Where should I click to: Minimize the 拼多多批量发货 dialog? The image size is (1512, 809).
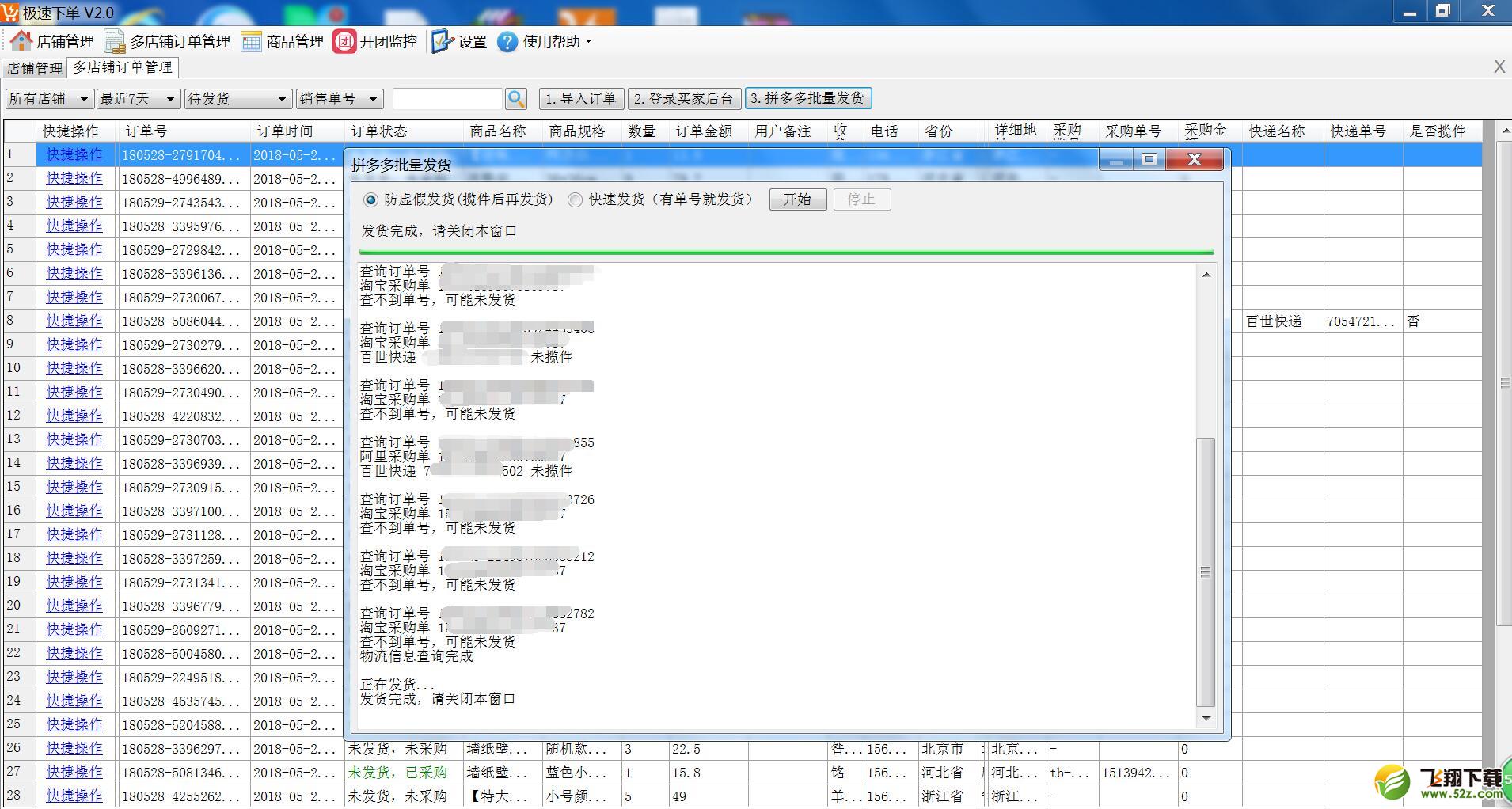[1116, 160]
